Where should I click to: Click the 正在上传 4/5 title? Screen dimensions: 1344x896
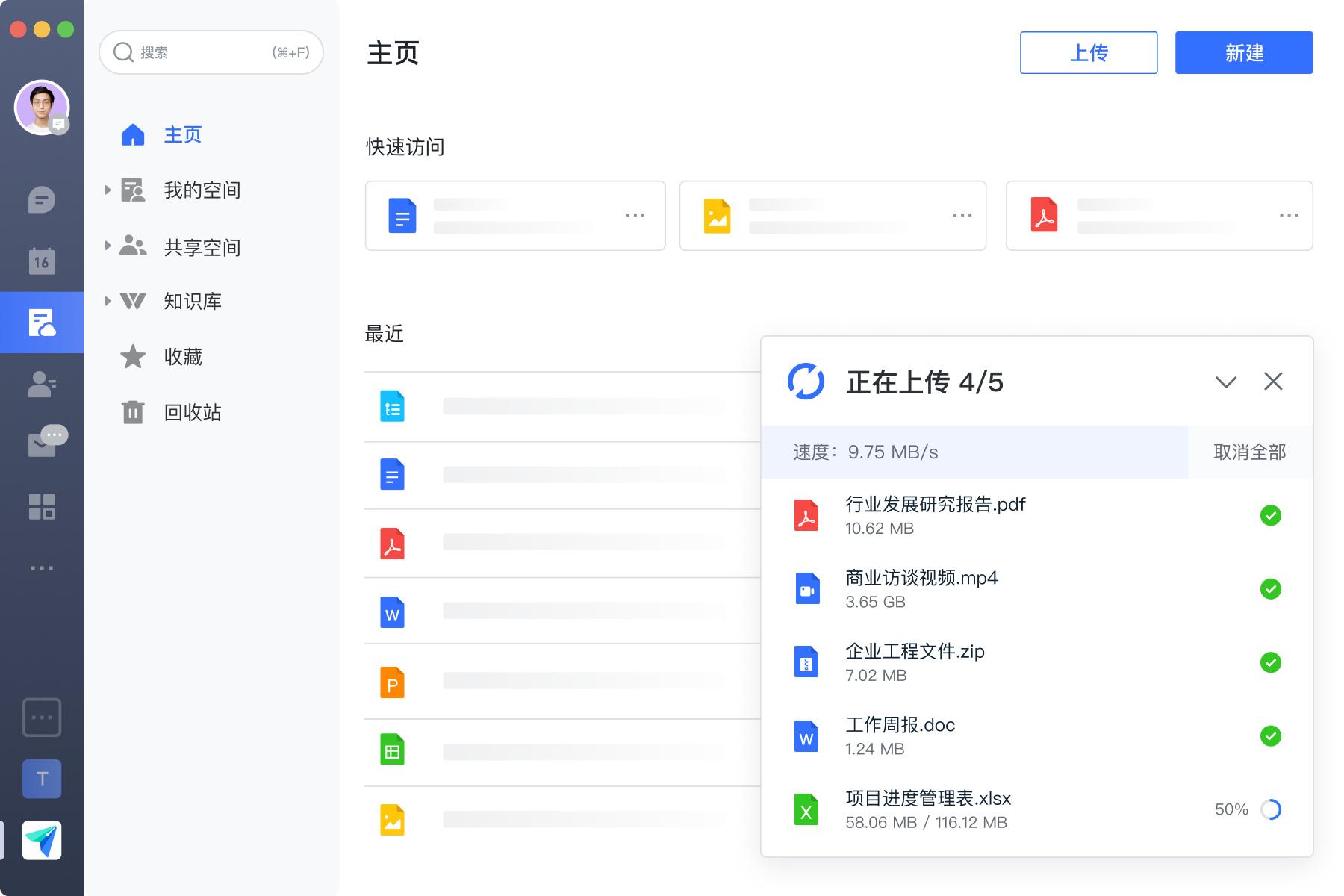click(924, 382)
